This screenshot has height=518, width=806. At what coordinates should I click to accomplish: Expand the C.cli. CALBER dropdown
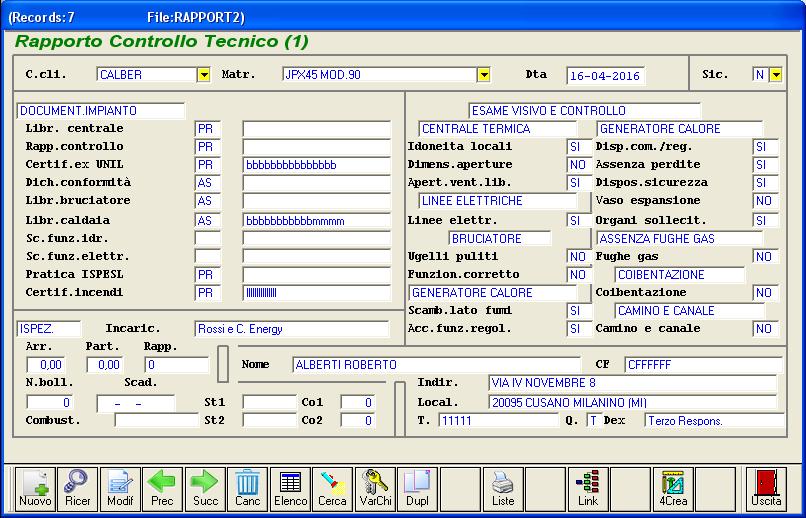pyautogui.click(x=204, y=75)
